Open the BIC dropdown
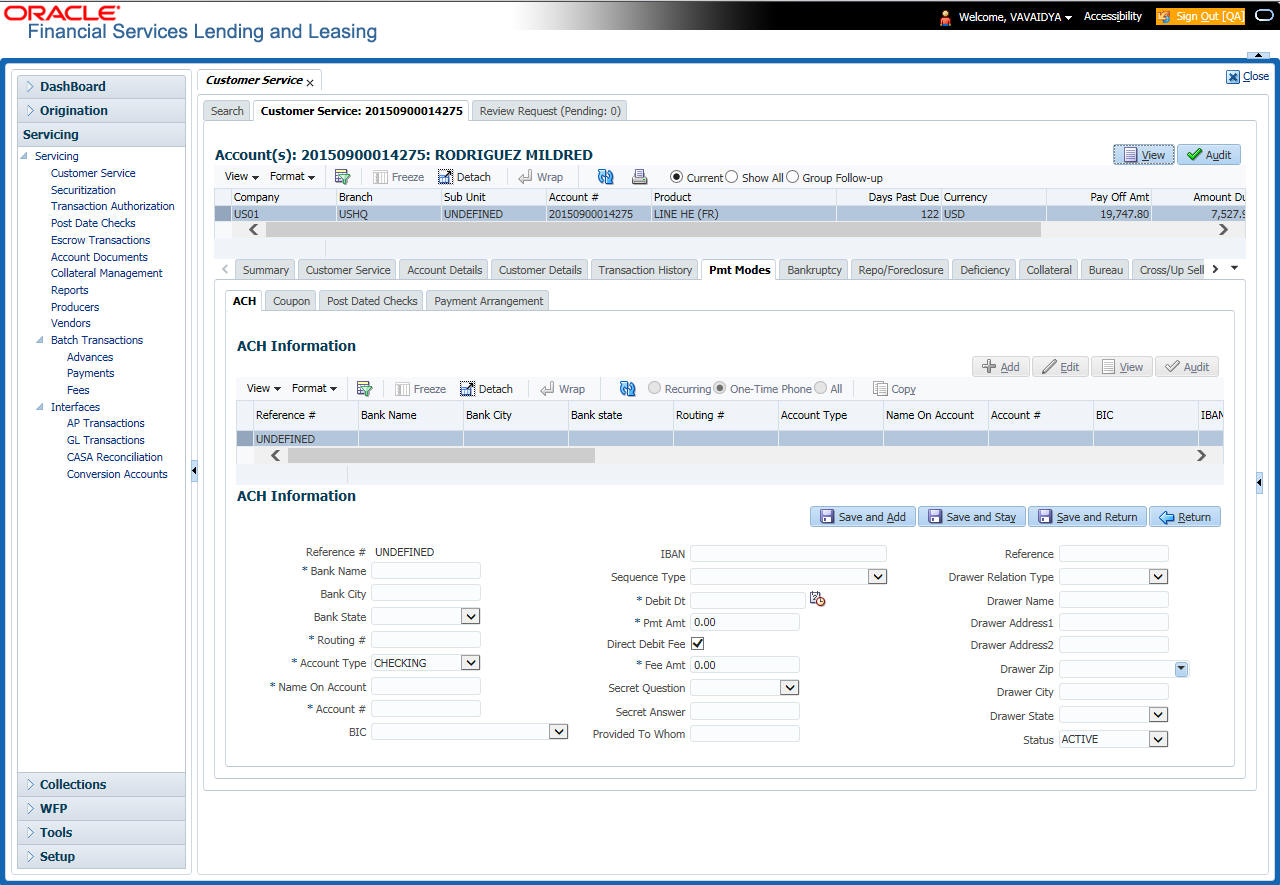Viewport: 1280px width, 885px height. tap(558, 732)
